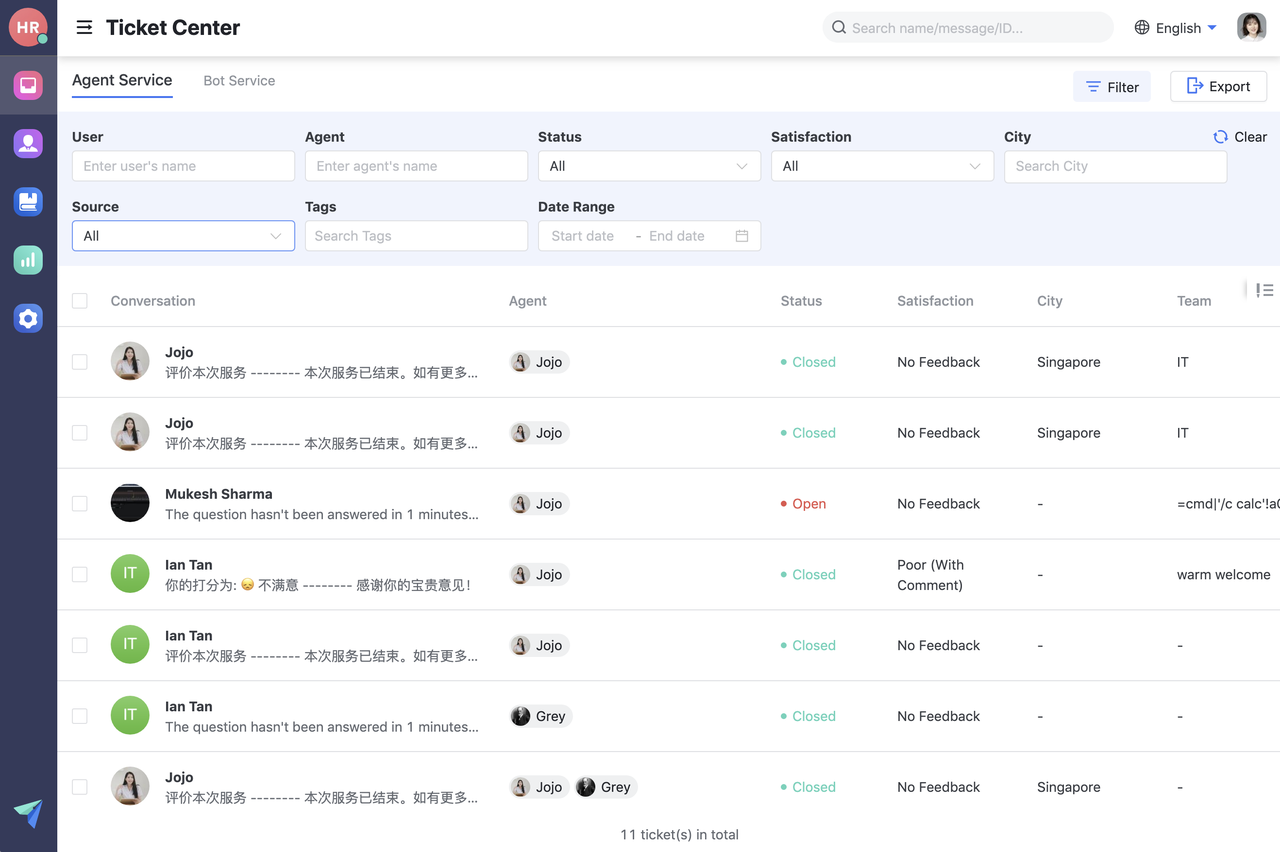Open the contacts icon in sidebar

28,143
